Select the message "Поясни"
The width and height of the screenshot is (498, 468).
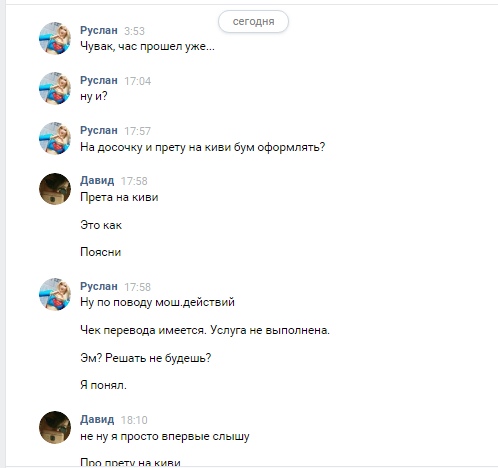100,252
